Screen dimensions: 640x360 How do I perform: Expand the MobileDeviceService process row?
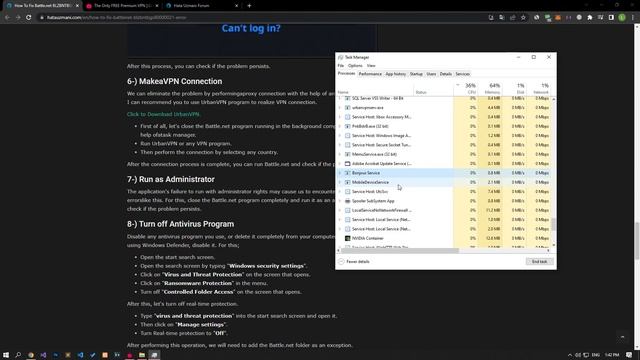tap(340, 182)
